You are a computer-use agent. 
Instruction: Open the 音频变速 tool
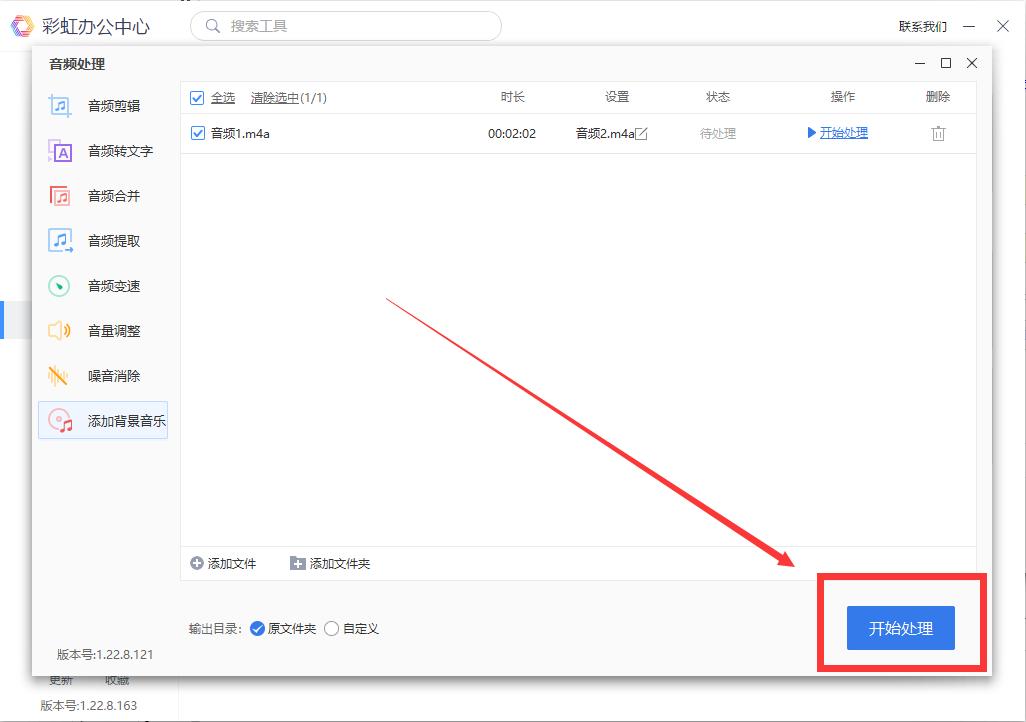(113, 285)
